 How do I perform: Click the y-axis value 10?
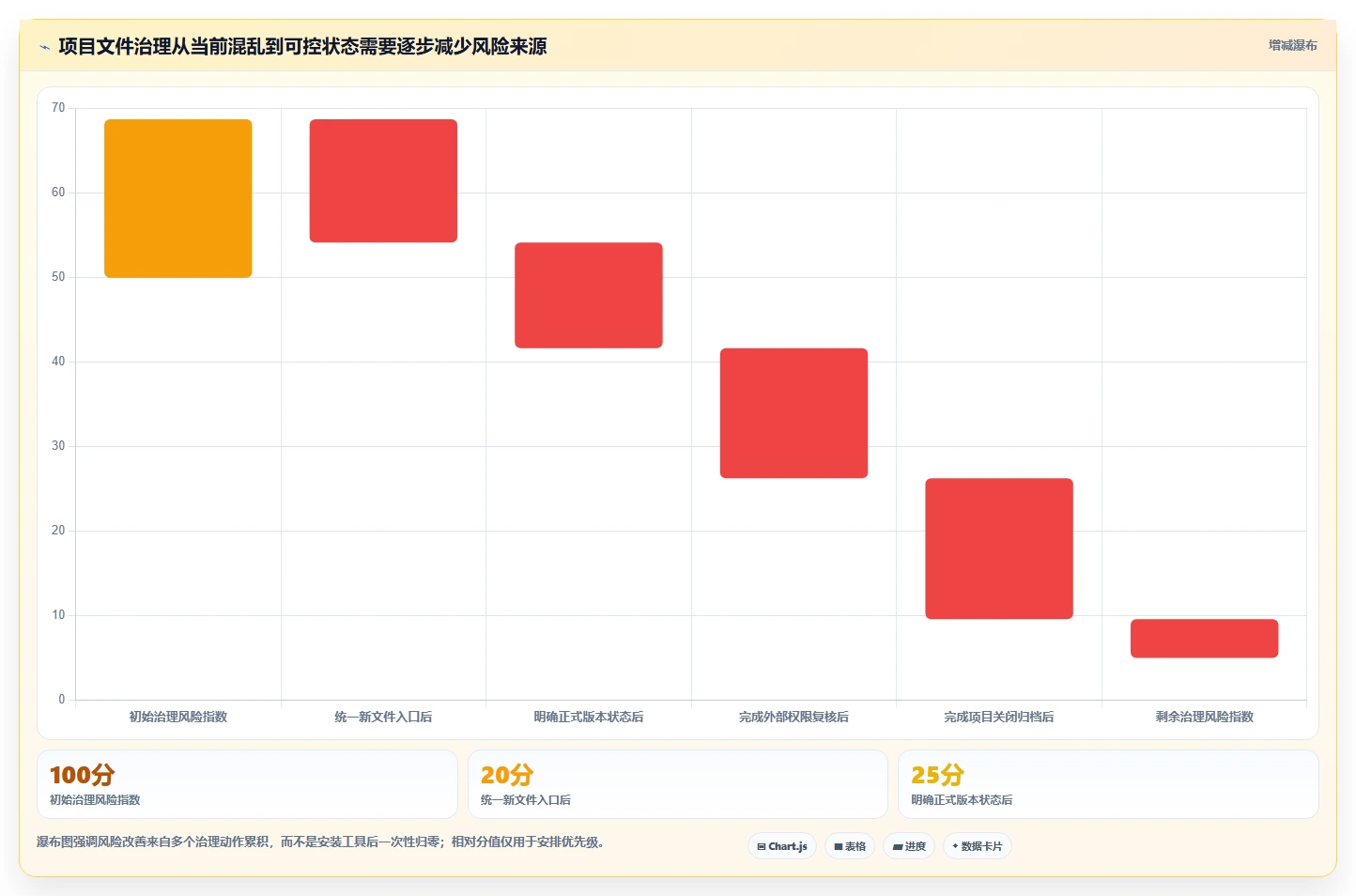[58, 615]
